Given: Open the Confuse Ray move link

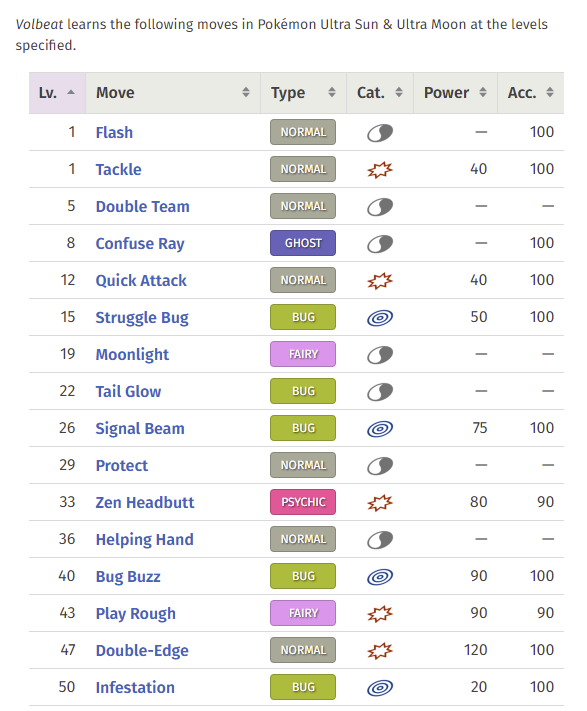Looking at the screenshot, I should [x=140, y=243].
